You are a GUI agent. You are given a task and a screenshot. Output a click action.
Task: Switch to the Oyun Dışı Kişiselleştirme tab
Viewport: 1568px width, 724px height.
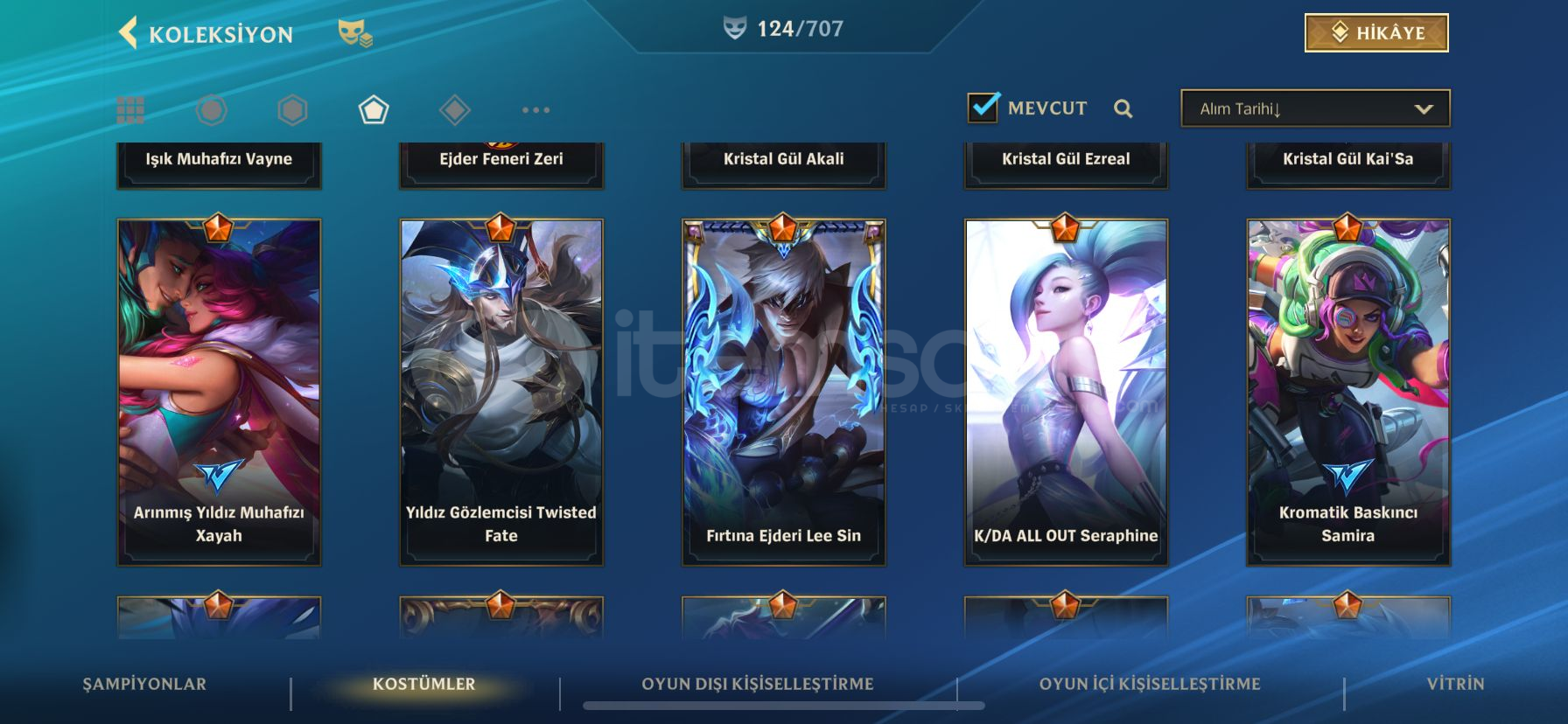[x=758, y=685]
